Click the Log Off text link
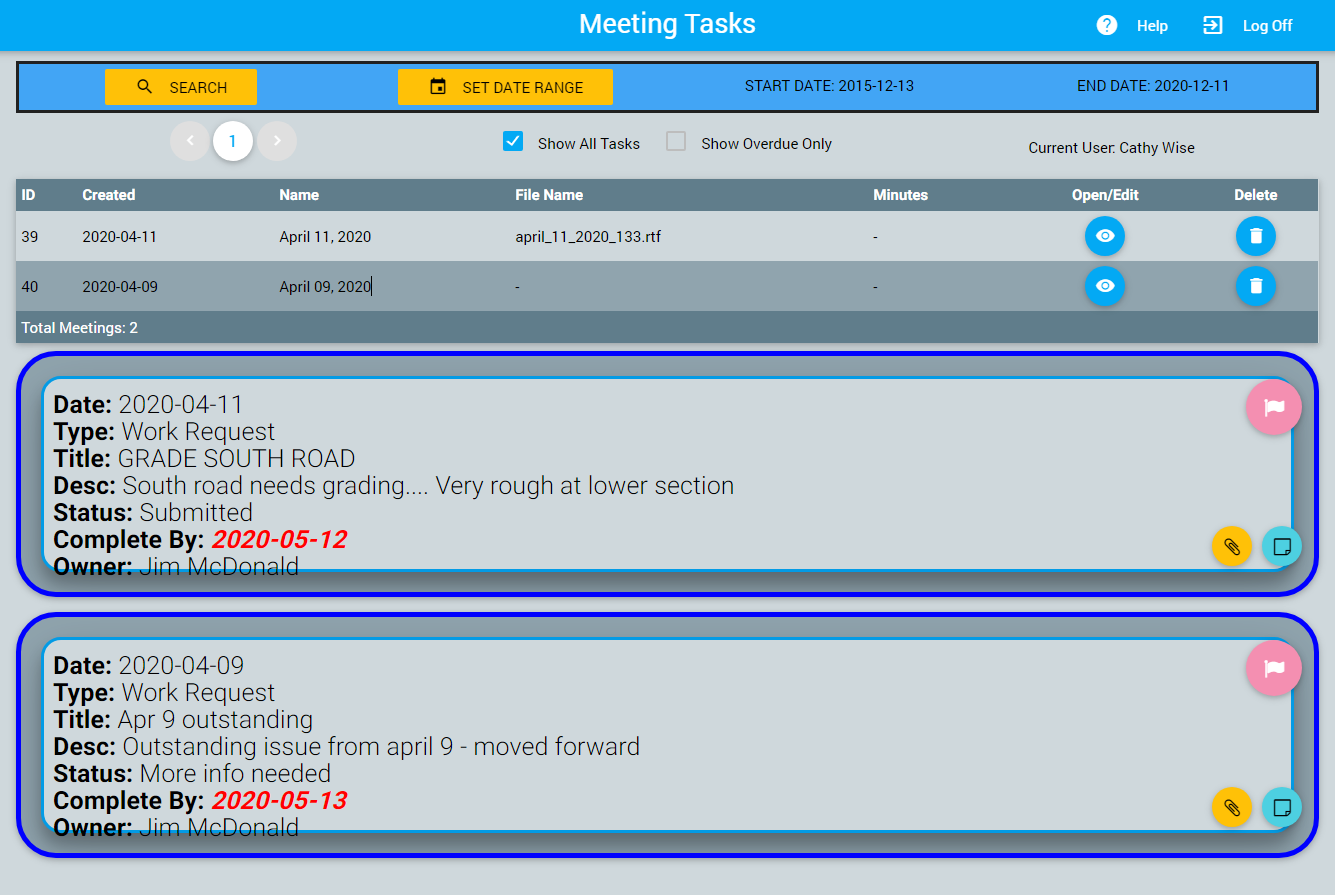This screenshot has width=1335, height=895. click(1268, 26)
